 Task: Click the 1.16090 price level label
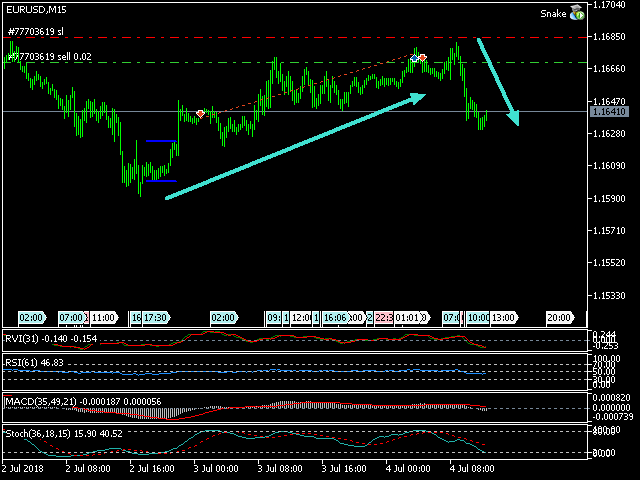point(609,166)
